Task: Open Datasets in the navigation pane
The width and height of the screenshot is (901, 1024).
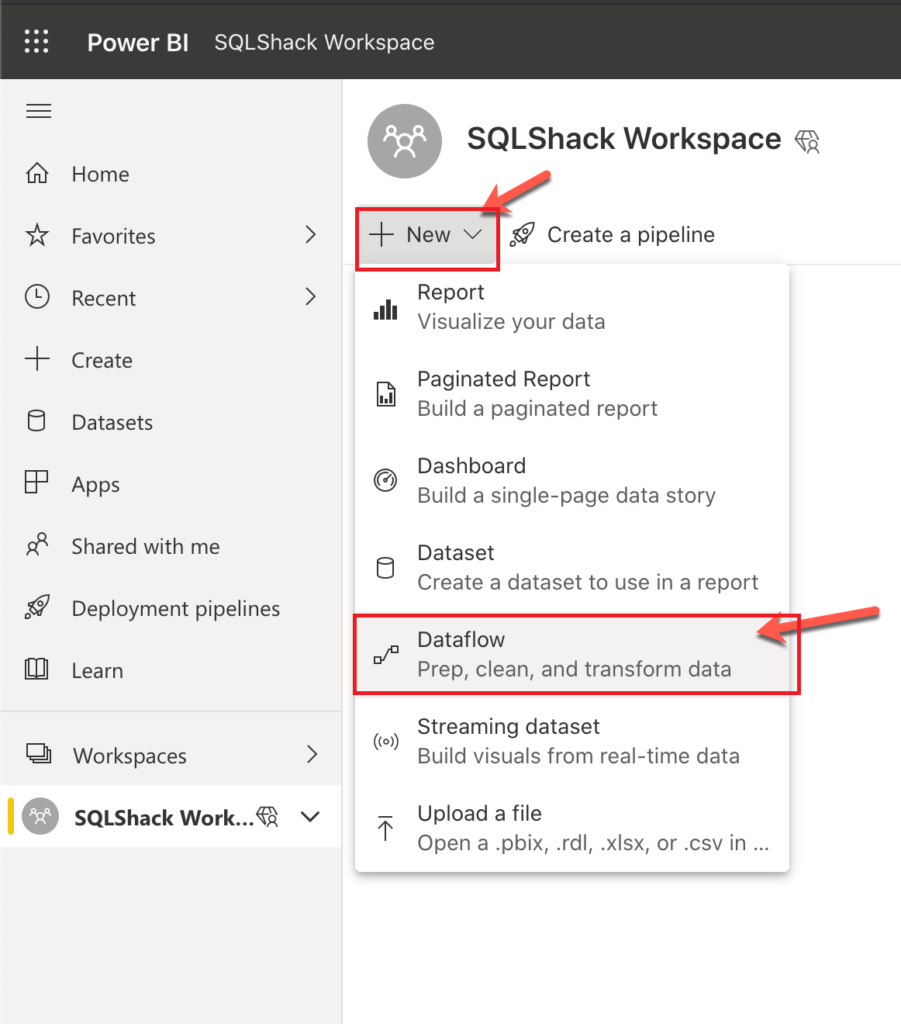Action: (170, 421)
